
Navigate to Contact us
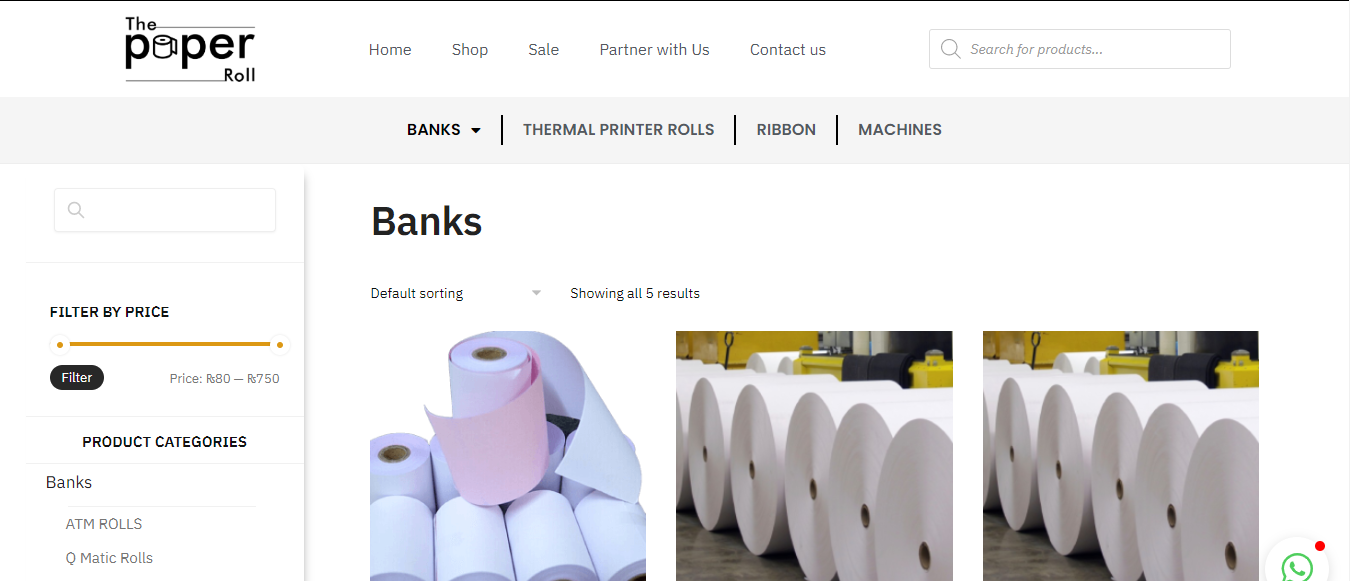pyautogui.click(x=788, y=49)
